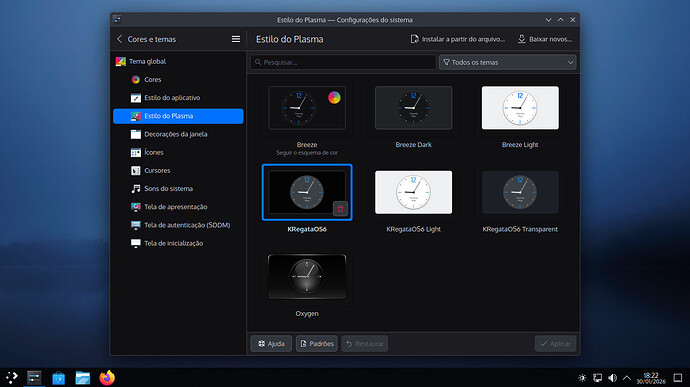
Task: Click the Aplicar button
Action: (x=555, y=343)
